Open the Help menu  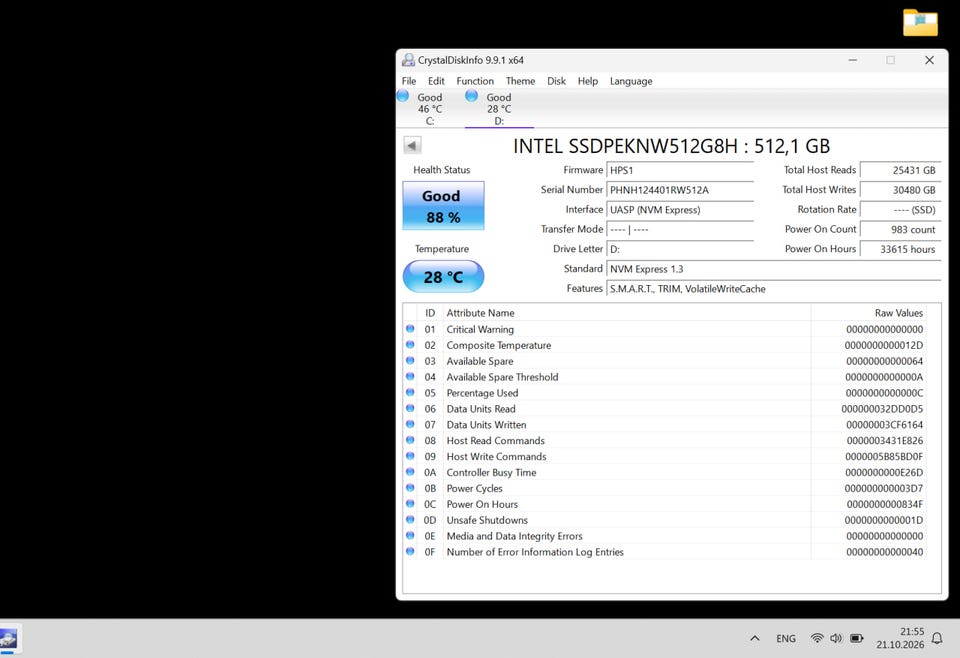pyautogui.click(x=588, y=81)
